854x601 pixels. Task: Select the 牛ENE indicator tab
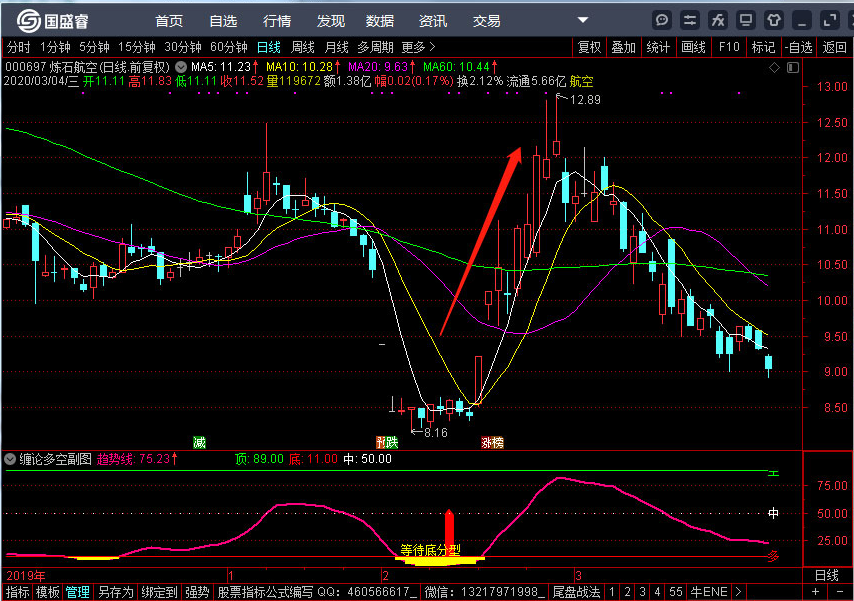pyautogui.click(x=709, y=592)
